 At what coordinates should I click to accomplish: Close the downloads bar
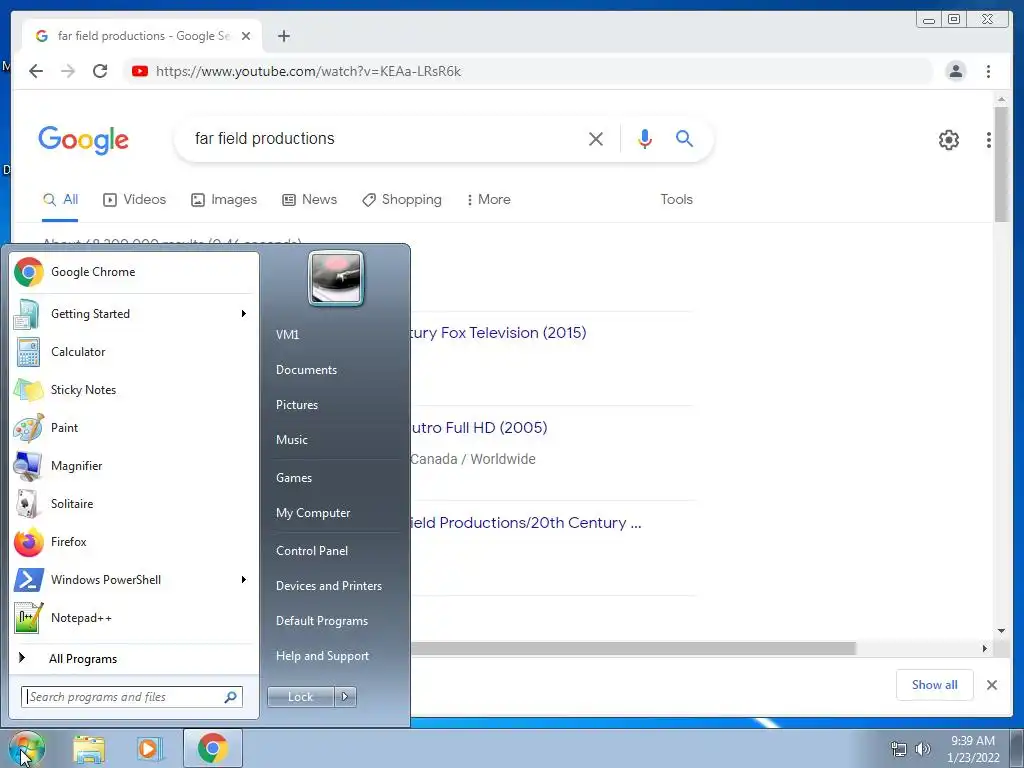[991, 684]
